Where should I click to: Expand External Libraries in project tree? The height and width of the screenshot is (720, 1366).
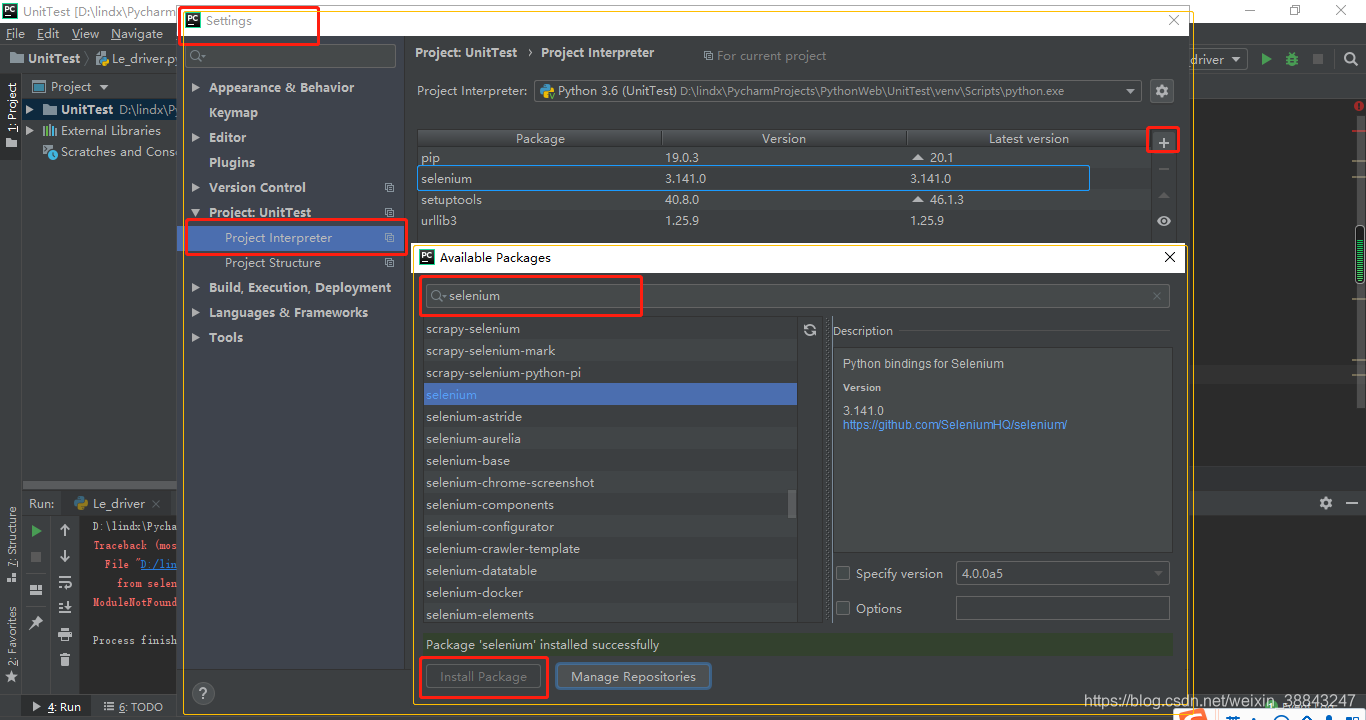pyautogui.click(x=30, y=131)
